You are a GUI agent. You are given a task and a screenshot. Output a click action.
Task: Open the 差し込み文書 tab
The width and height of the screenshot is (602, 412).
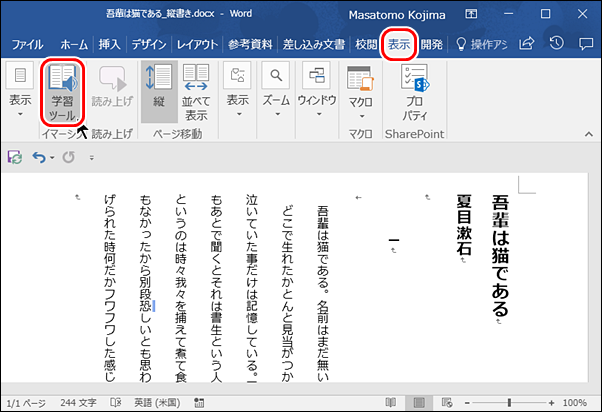[x=314, y=45]
